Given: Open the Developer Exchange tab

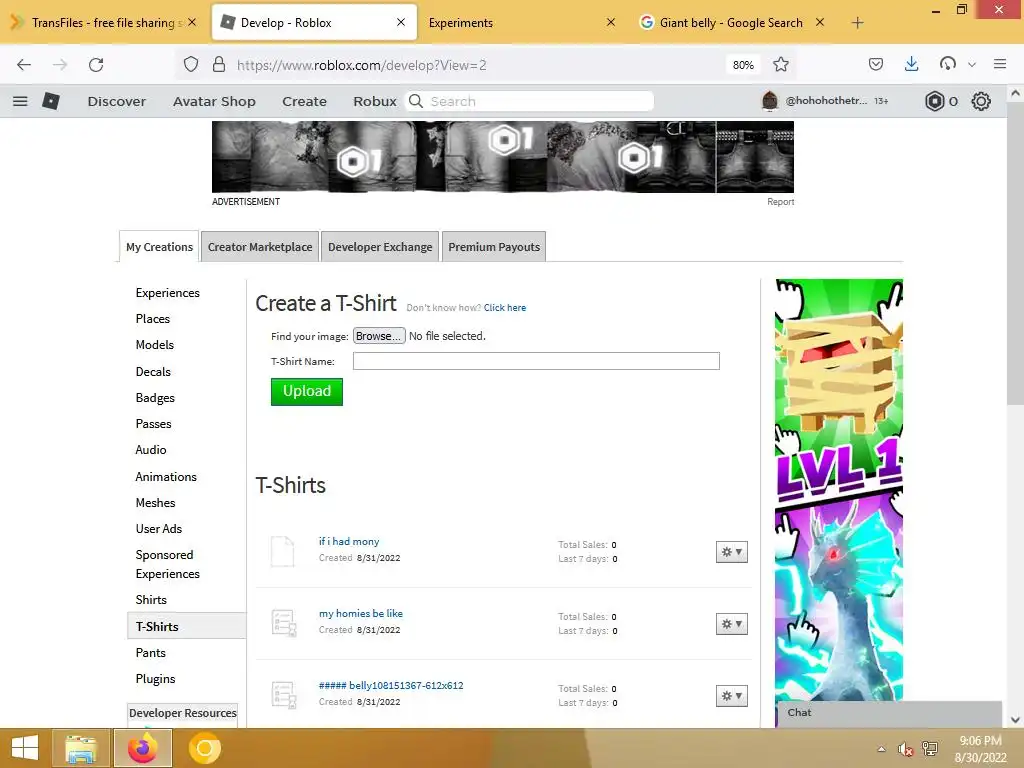Looking at the screenshot, I should click(380, 247).
